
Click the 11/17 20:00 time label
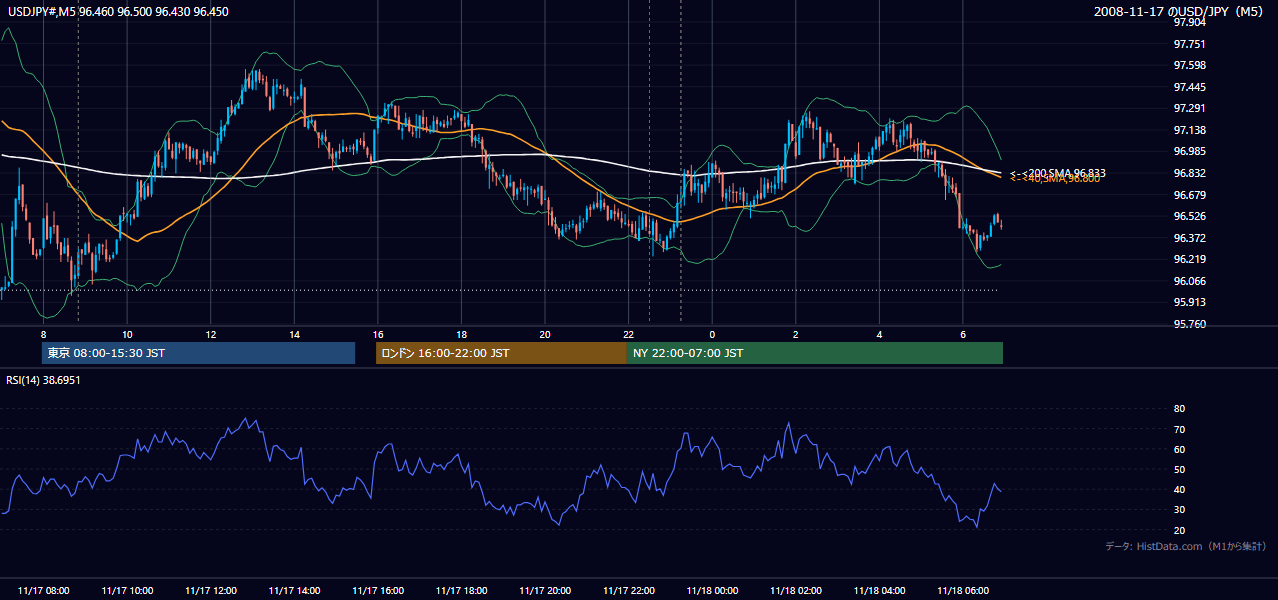point(545,590)
